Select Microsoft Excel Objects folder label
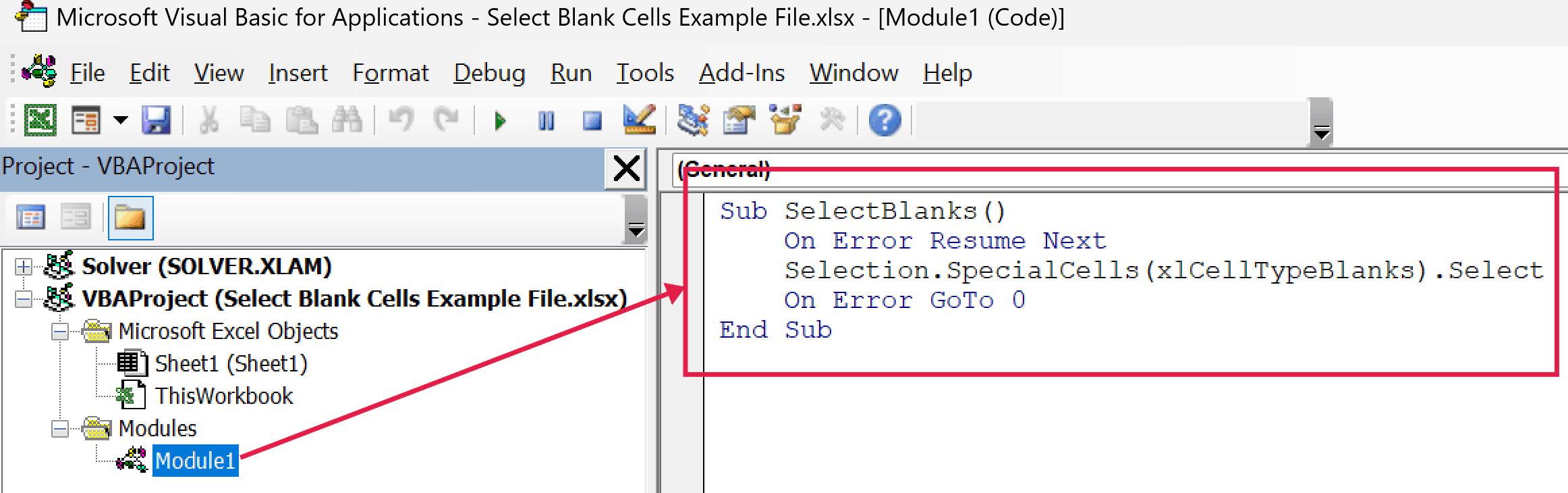The width and height of the screenshot is (1568, 493). click(228, 332)
